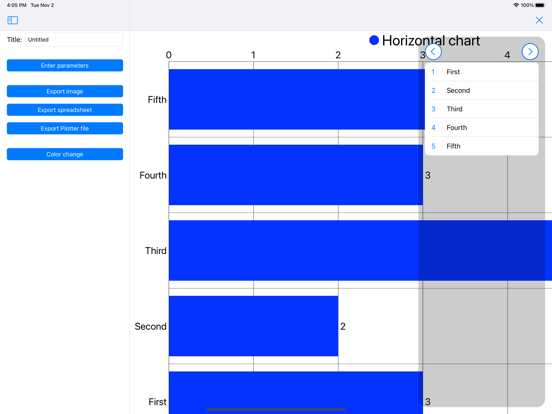Select First in the list popup
Viewport: 552px width, 414px height.
click(482, 72)
